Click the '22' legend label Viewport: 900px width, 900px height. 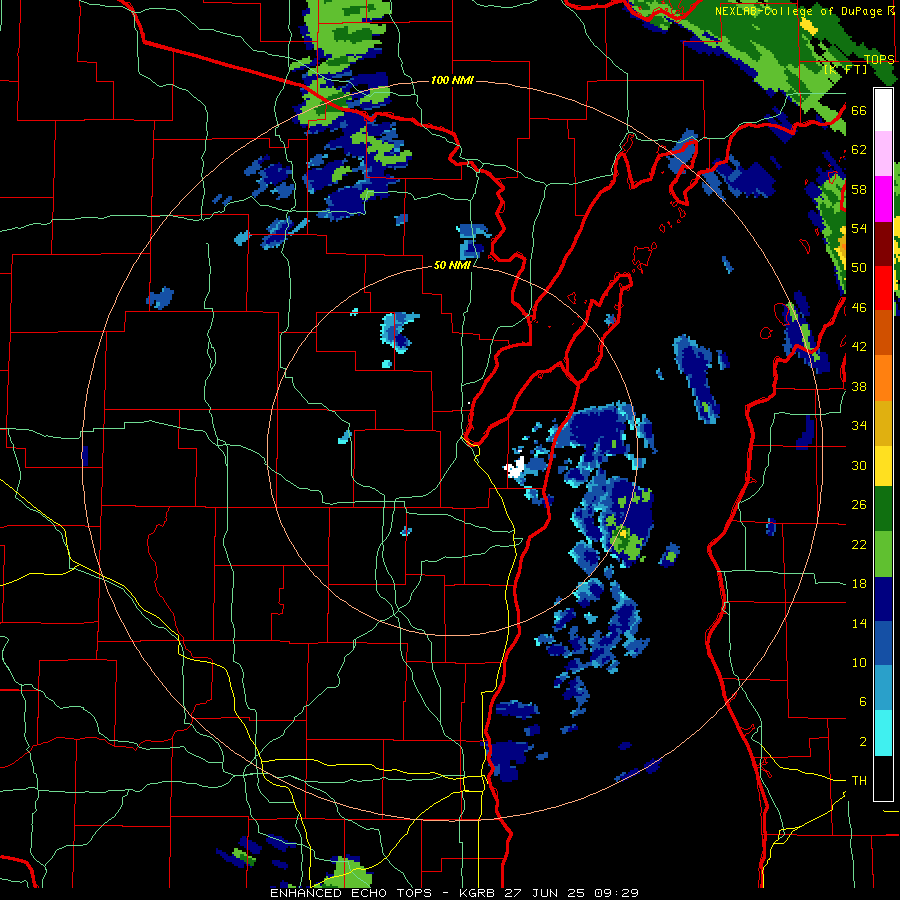pos(859,544)
